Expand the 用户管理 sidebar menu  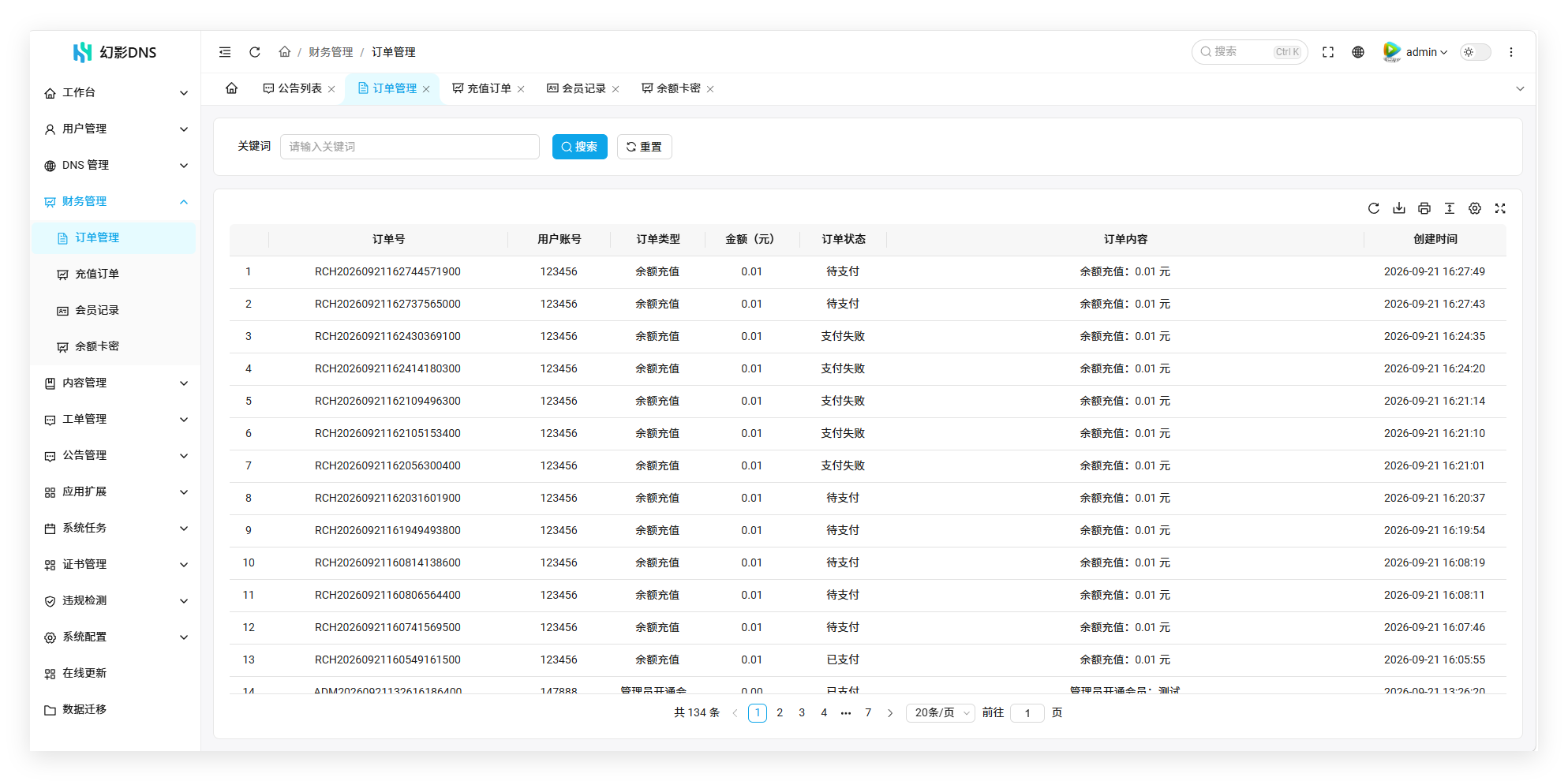tap(115, 129)
